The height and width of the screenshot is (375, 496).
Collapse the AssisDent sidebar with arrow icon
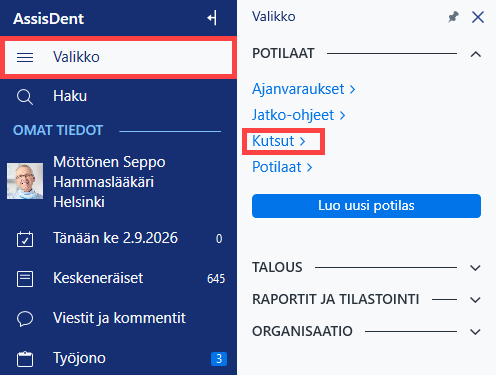tap(212, 18)
